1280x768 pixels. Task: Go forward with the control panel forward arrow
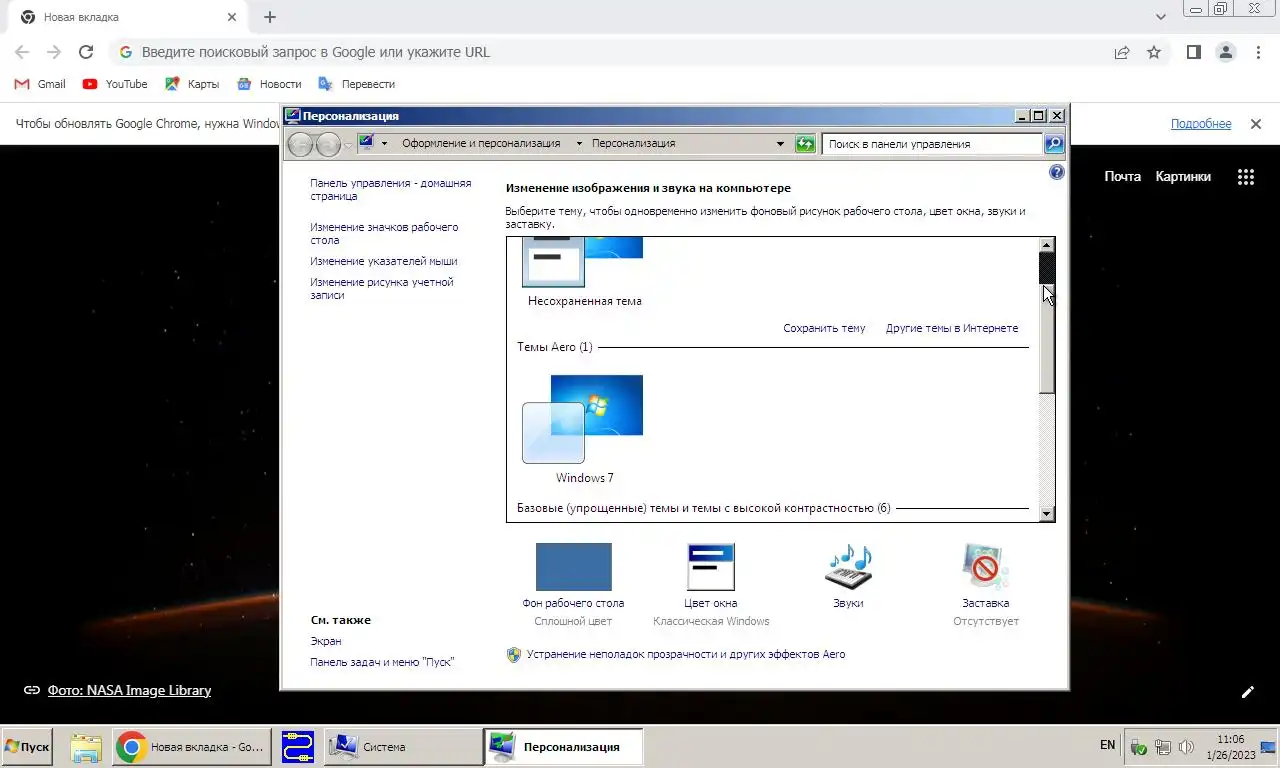(328, 145)
